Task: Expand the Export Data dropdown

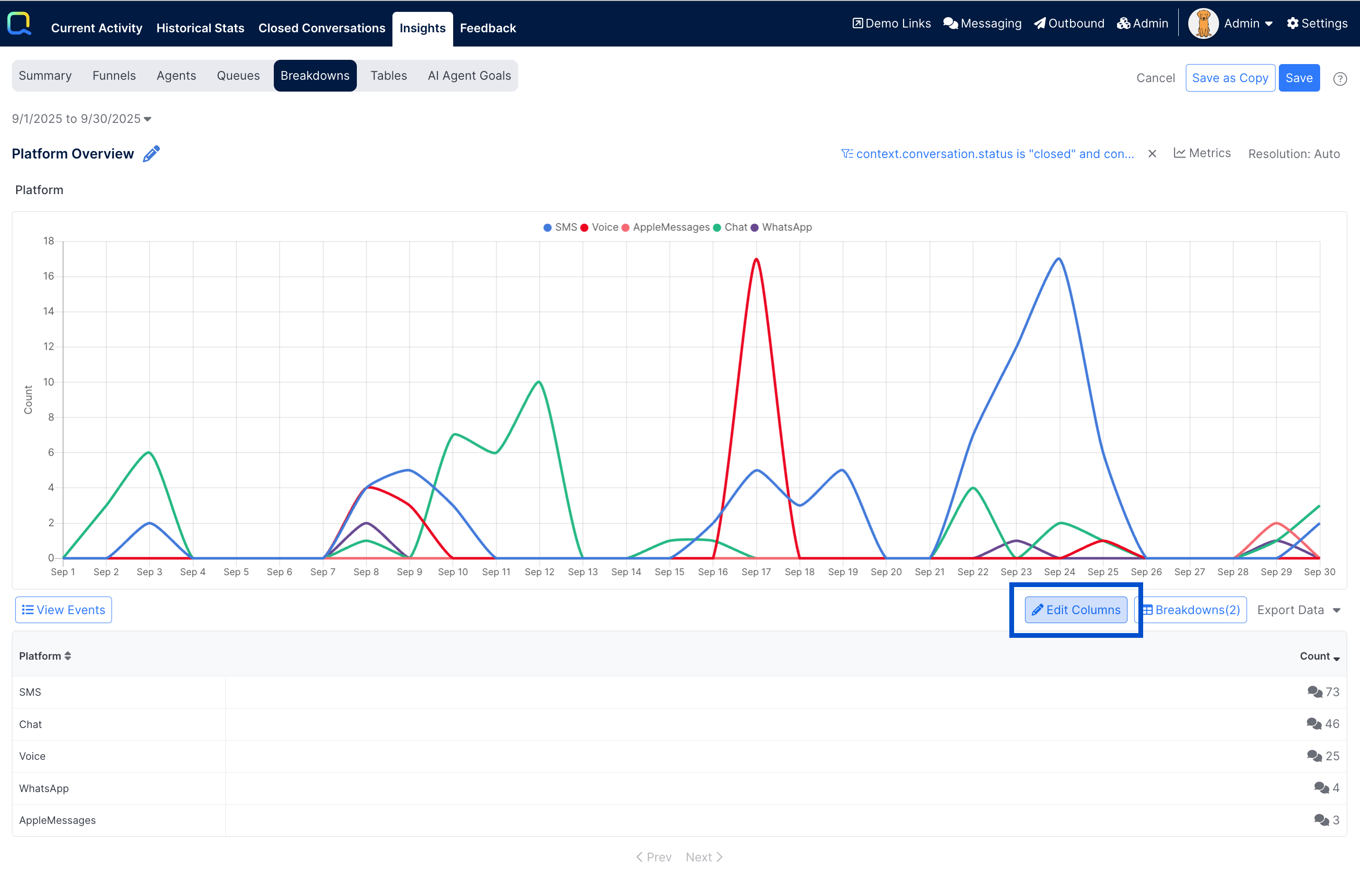Action: [1298, 610]
